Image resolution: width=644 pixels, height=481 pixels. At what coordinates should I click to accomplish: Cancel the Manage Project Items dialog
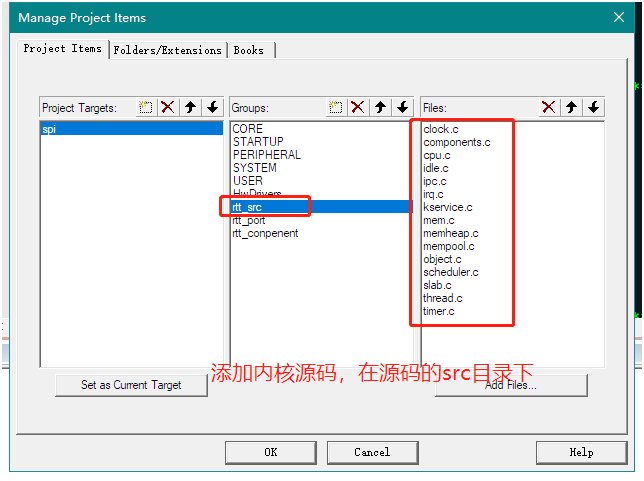(373, 453)
